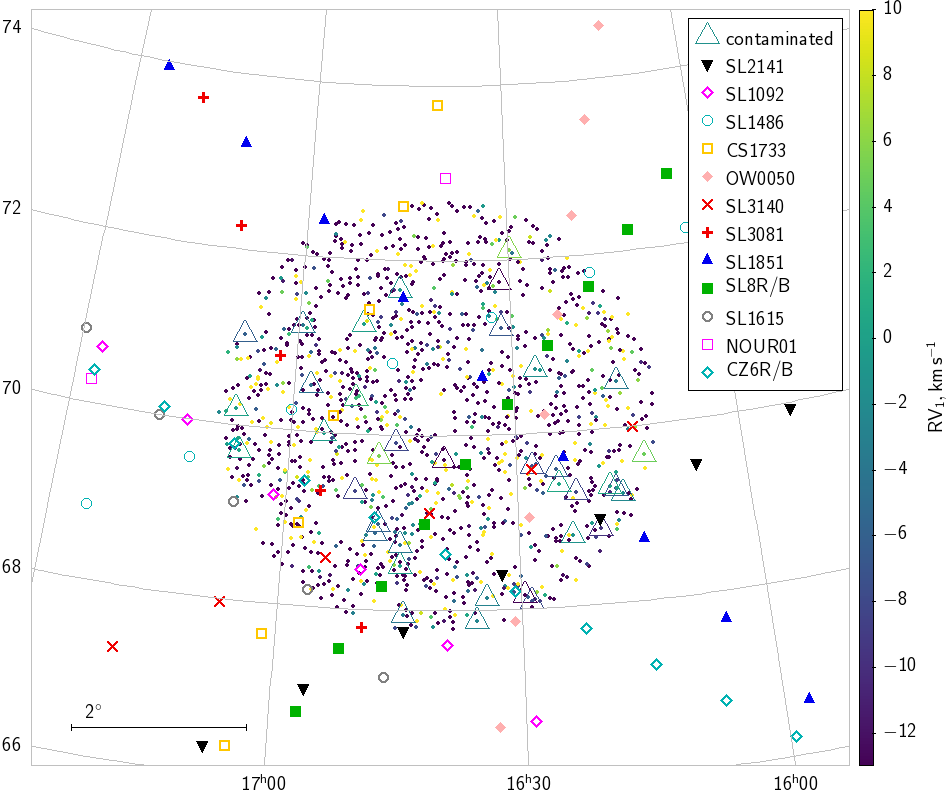Click the contaminated open-triangle legend symbol

pos(707,34)
